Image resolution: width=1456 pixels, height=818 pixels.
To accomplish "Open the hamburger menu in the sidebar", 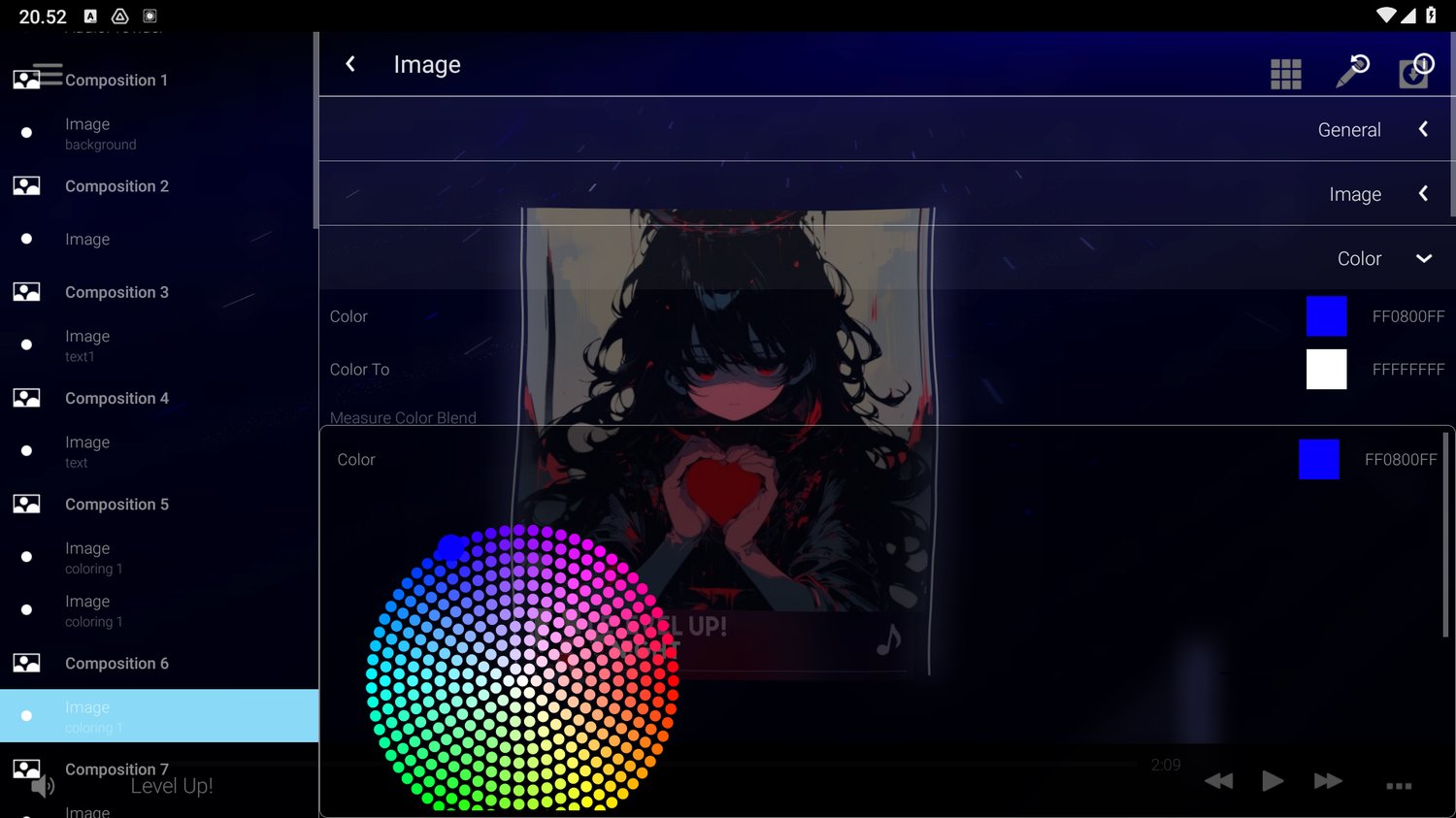I will (x=48, y=73).
